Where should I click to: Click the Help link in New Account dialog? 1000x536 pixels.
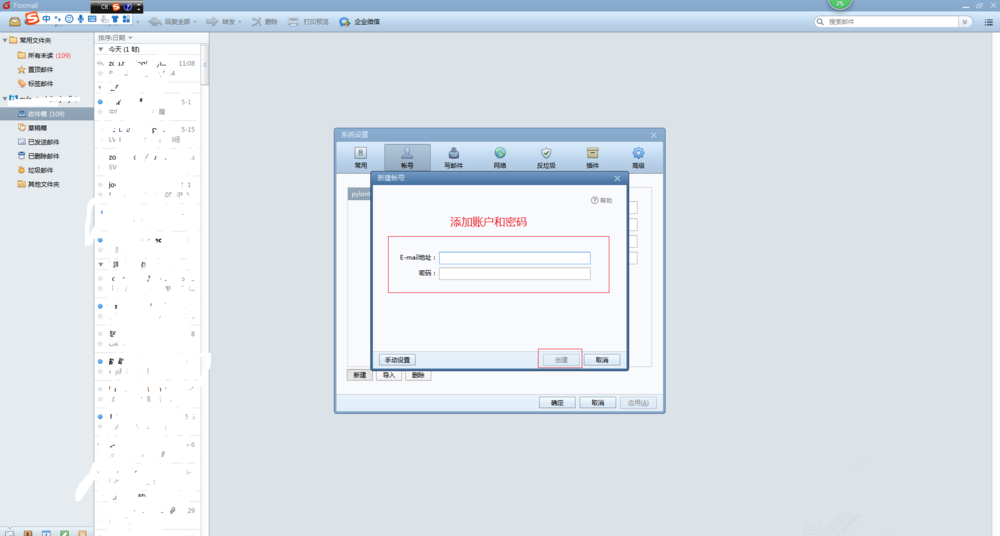tap(601, 200)
